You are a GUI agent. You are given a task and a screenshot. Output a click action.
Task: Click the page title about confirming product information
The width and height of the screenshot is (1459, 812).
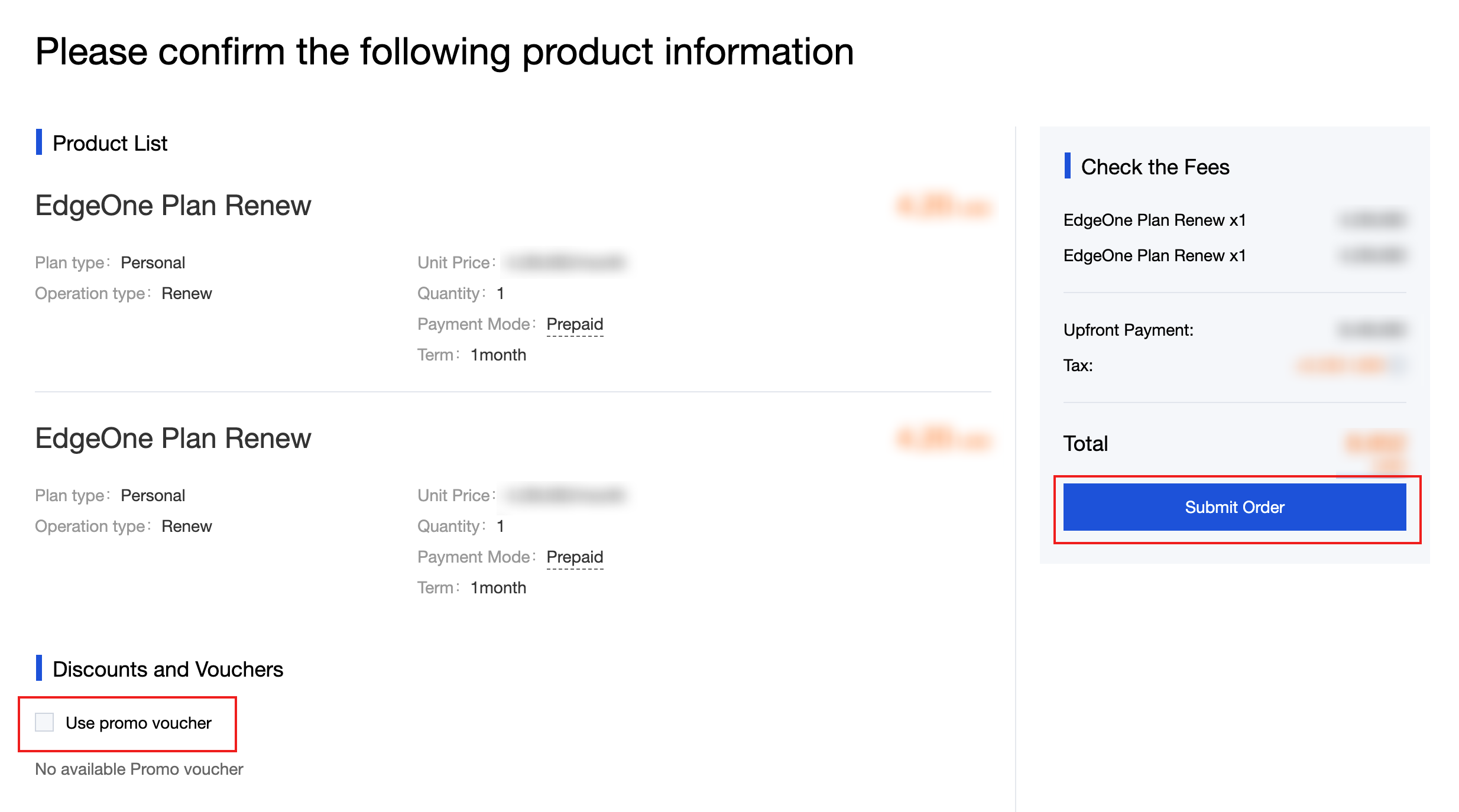tap(445, 51)
